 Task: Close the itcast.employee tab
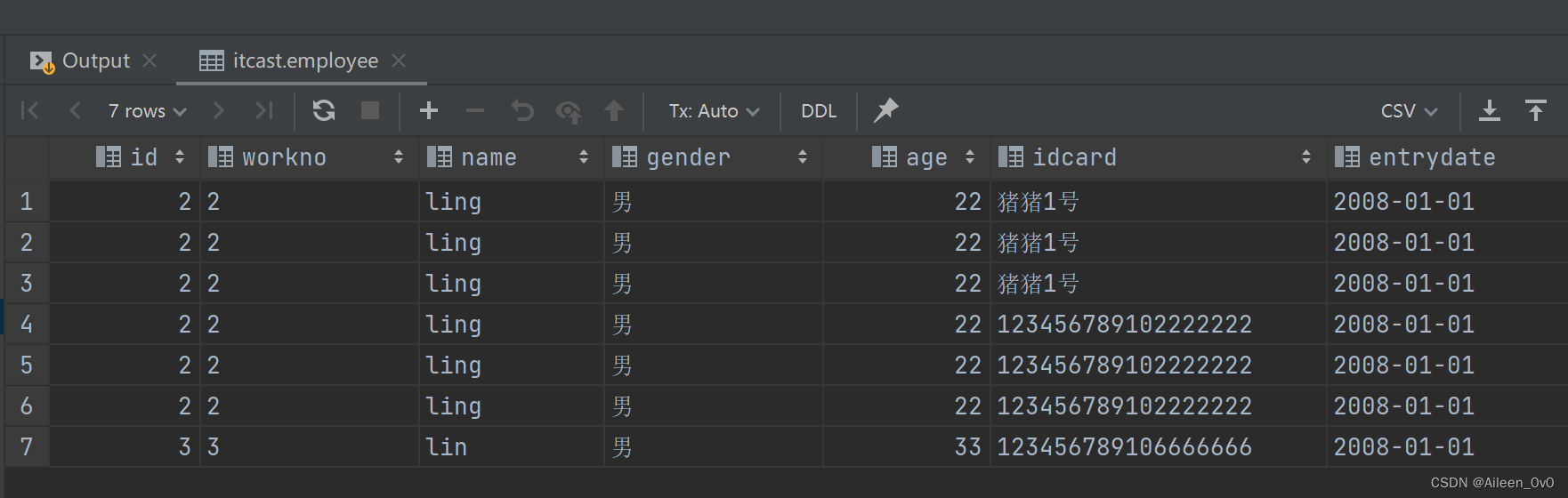pos(399,60)
